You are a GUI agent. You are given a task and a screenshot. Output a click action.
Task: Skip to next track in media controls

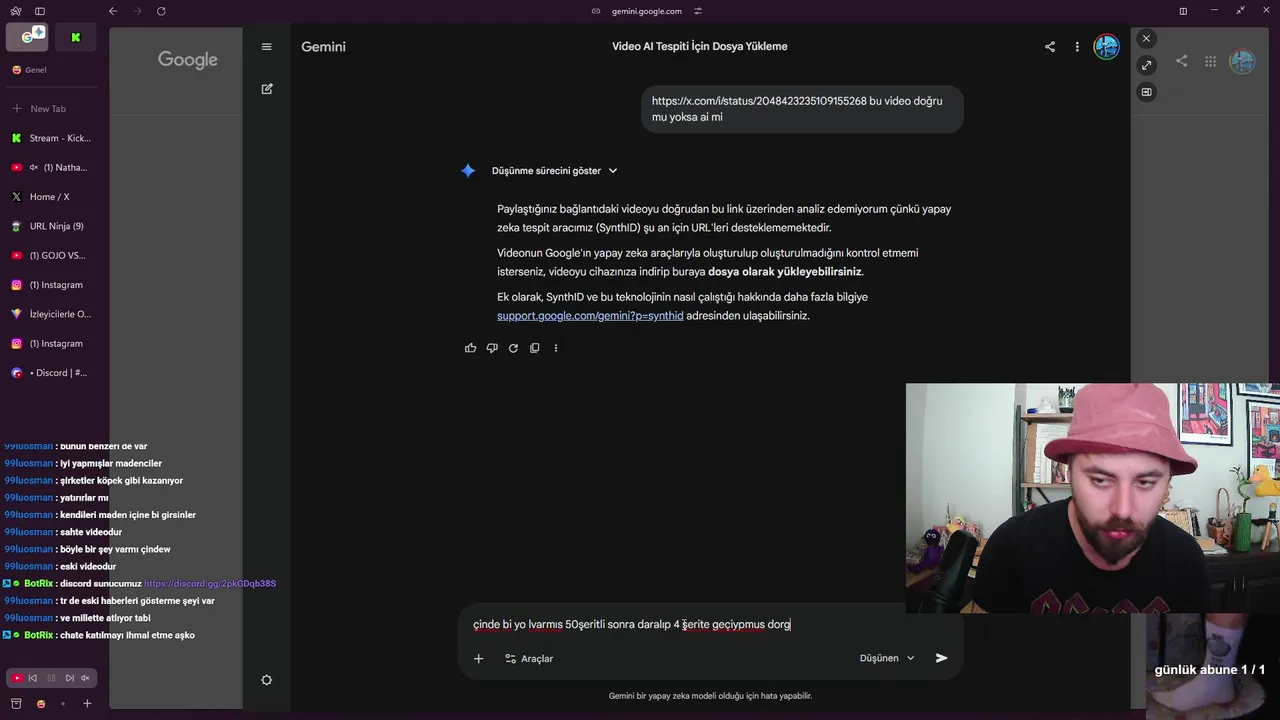coord(69,678)
